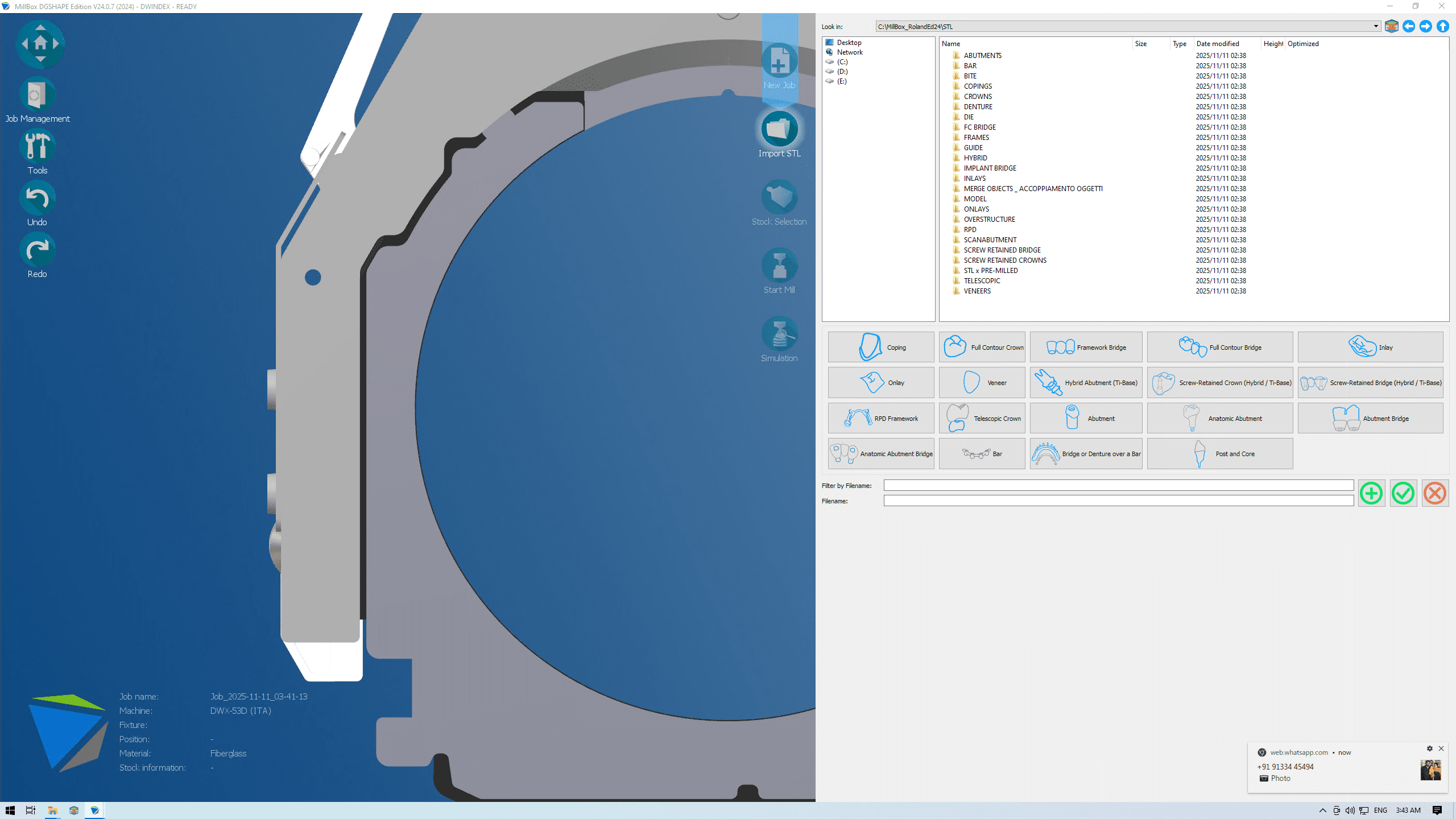
Task: Sort files by Name column header
Action: click(x=950, y=44)
